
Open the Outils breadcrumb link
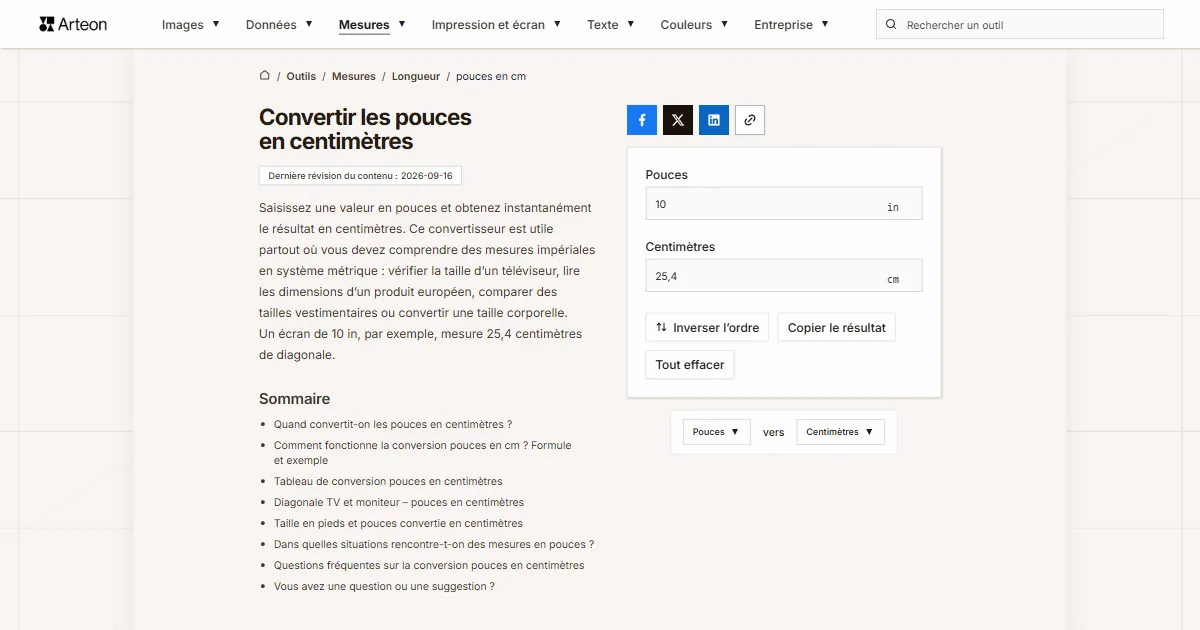pyautogui.click(x=301, y=76)
